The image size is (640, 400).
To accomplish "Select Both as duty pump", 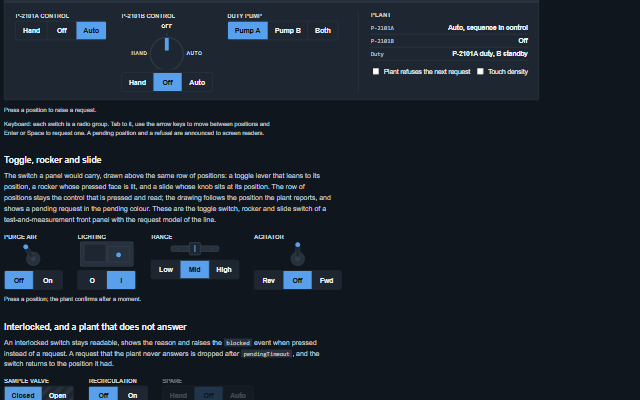I will (322, 31).
